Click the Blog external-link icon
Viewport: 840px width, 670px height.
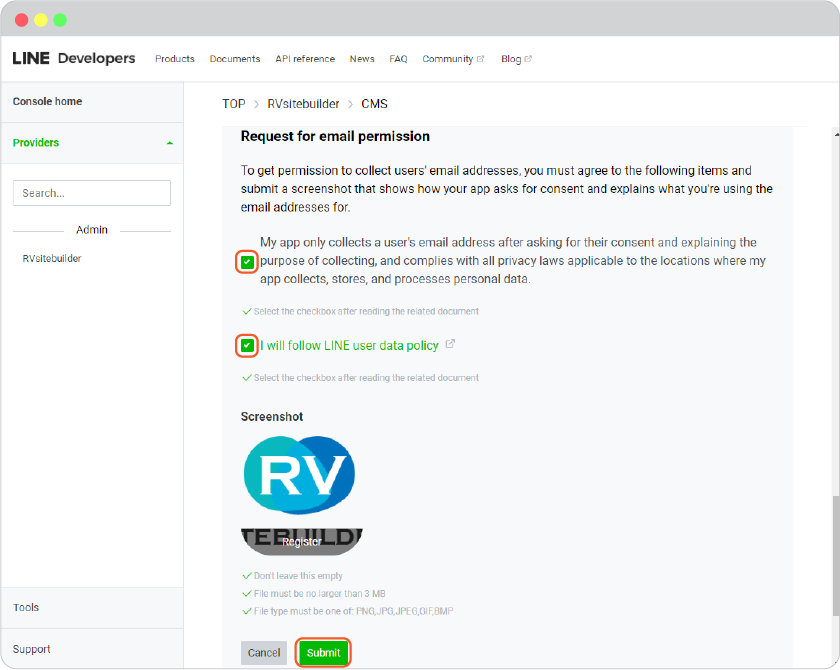click(528, 59)
